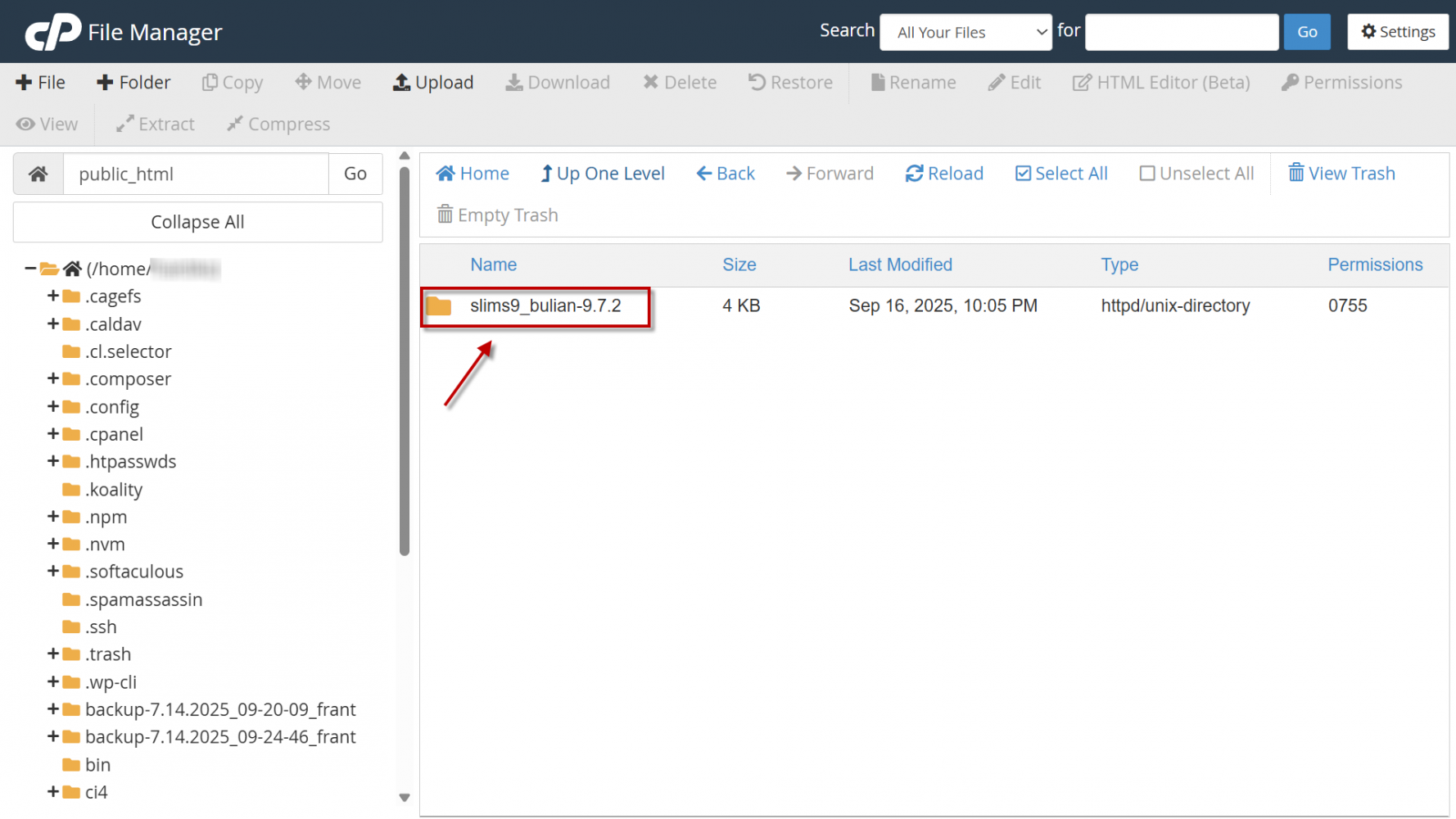Click the home icon beside path field
This screenshot has height=819, width=1456.
38,174
